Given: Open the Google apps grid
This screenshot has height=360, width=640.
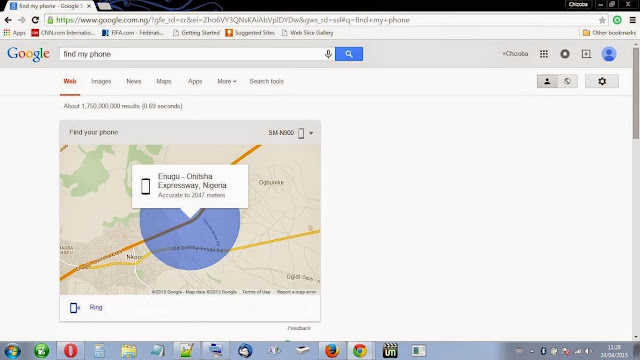Looking at the screenshot, I should [x=544, y=54].
